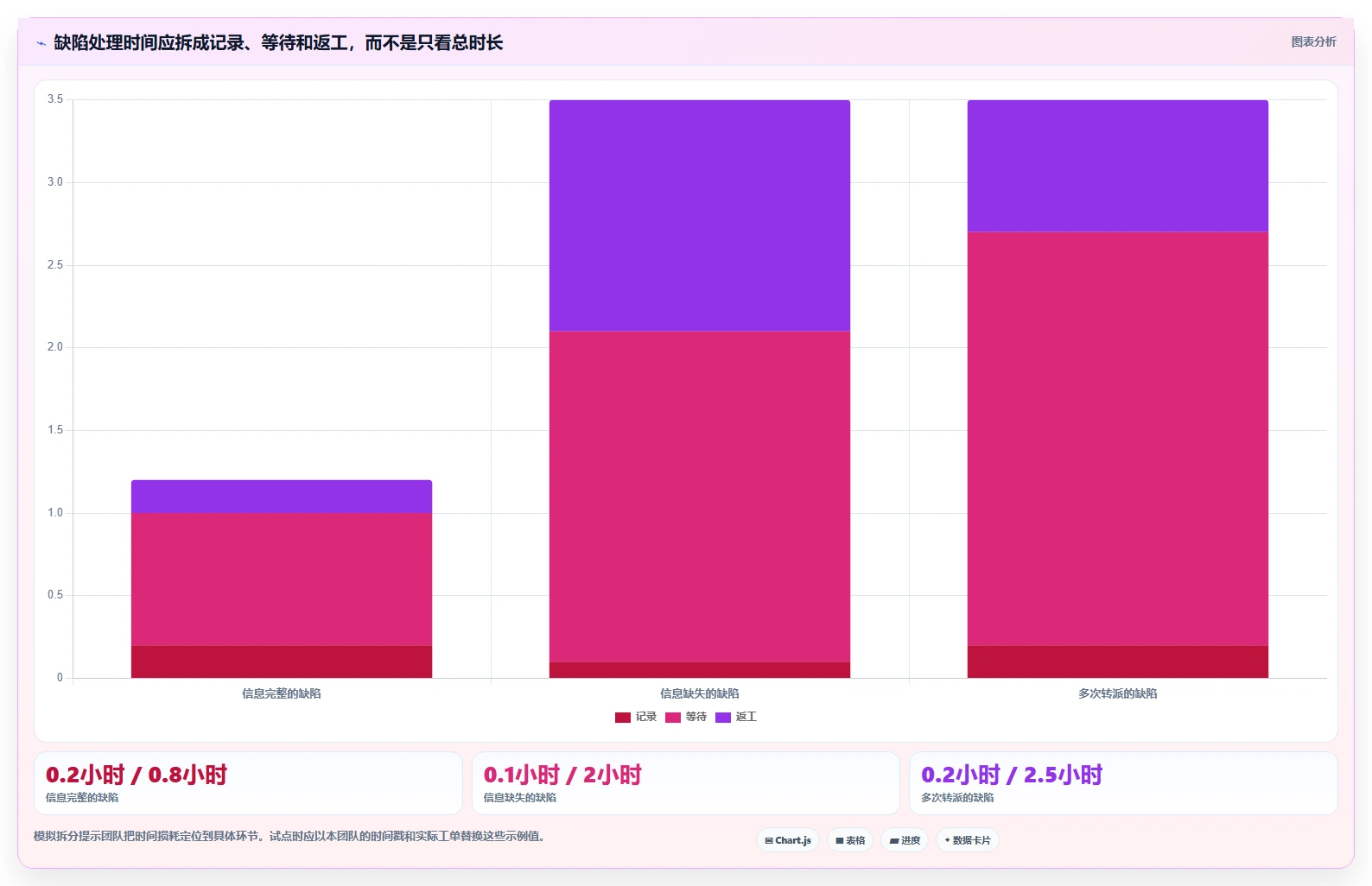The height and width of the screenshot is (886, 1372).
Task: Open the 0.2小时 / 2.5小时 data card
Action: (1123, 783)
